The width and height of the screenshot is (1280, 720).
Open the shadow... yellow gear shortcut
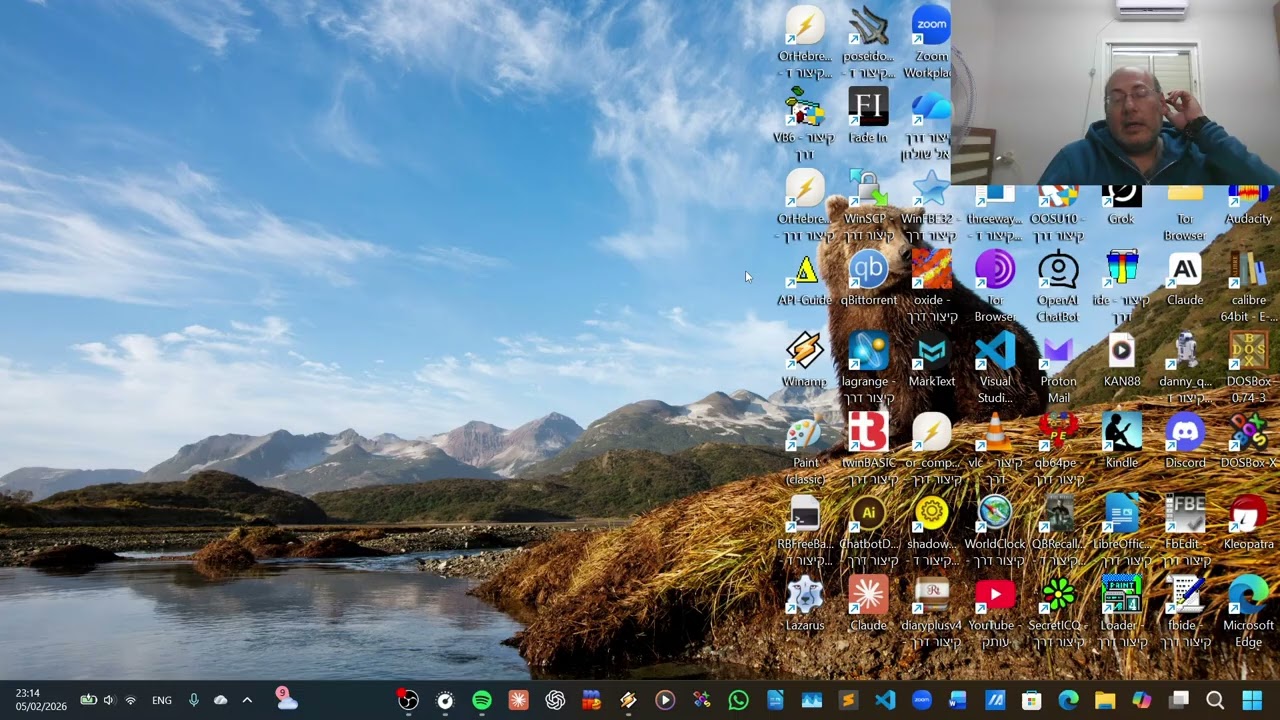(931, 529)
